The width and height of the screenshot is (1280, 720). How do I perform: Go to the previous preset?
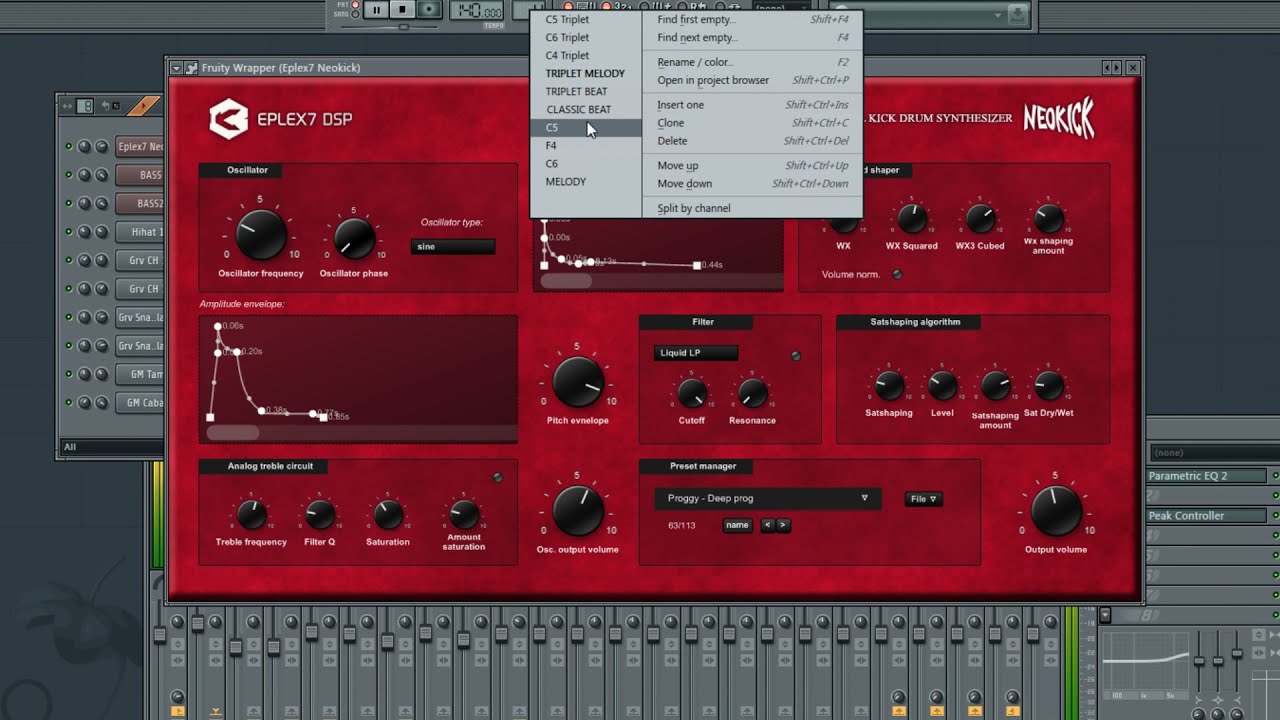(768, 525)
